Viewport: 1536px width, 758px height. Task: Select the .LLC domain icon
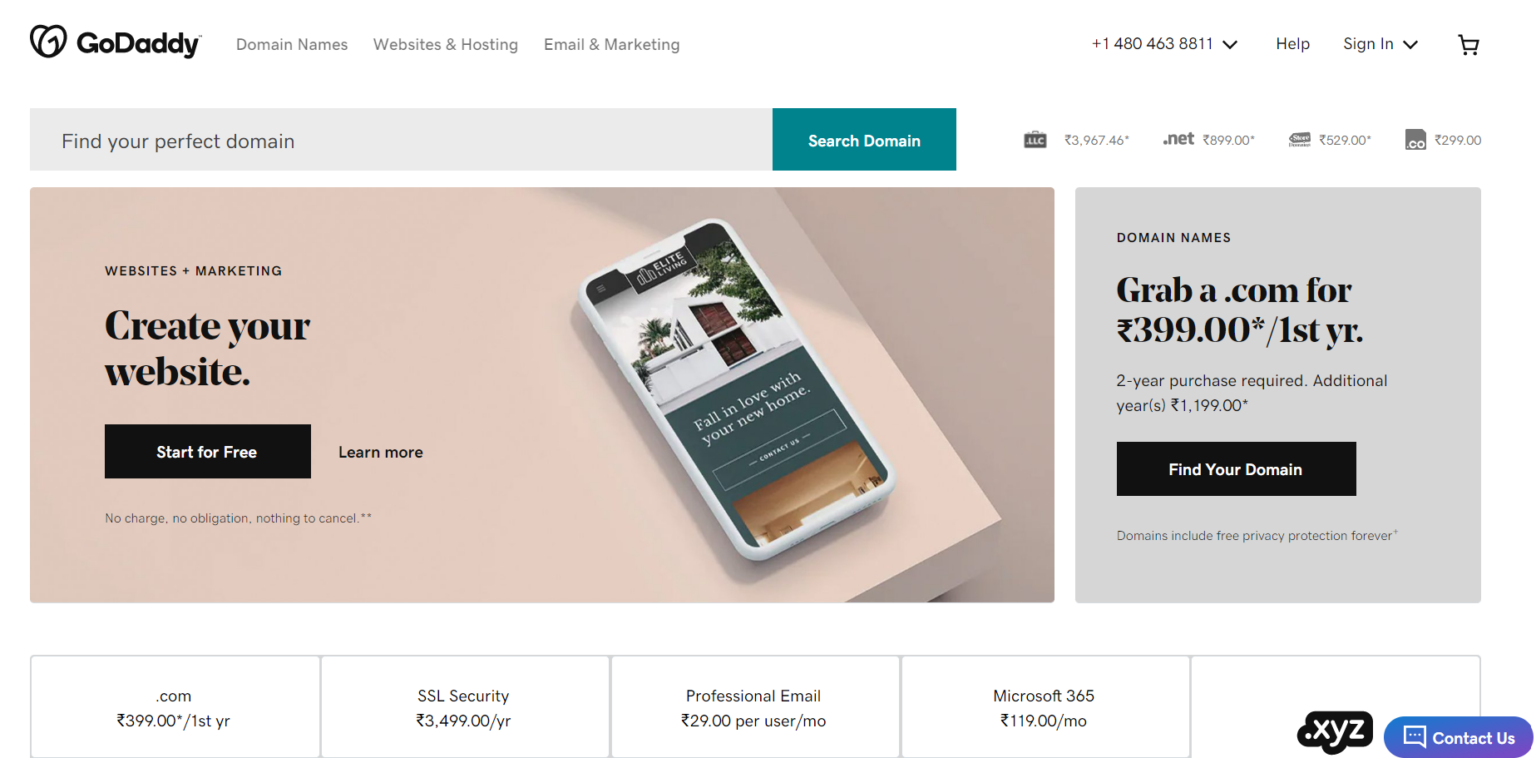1035,140
